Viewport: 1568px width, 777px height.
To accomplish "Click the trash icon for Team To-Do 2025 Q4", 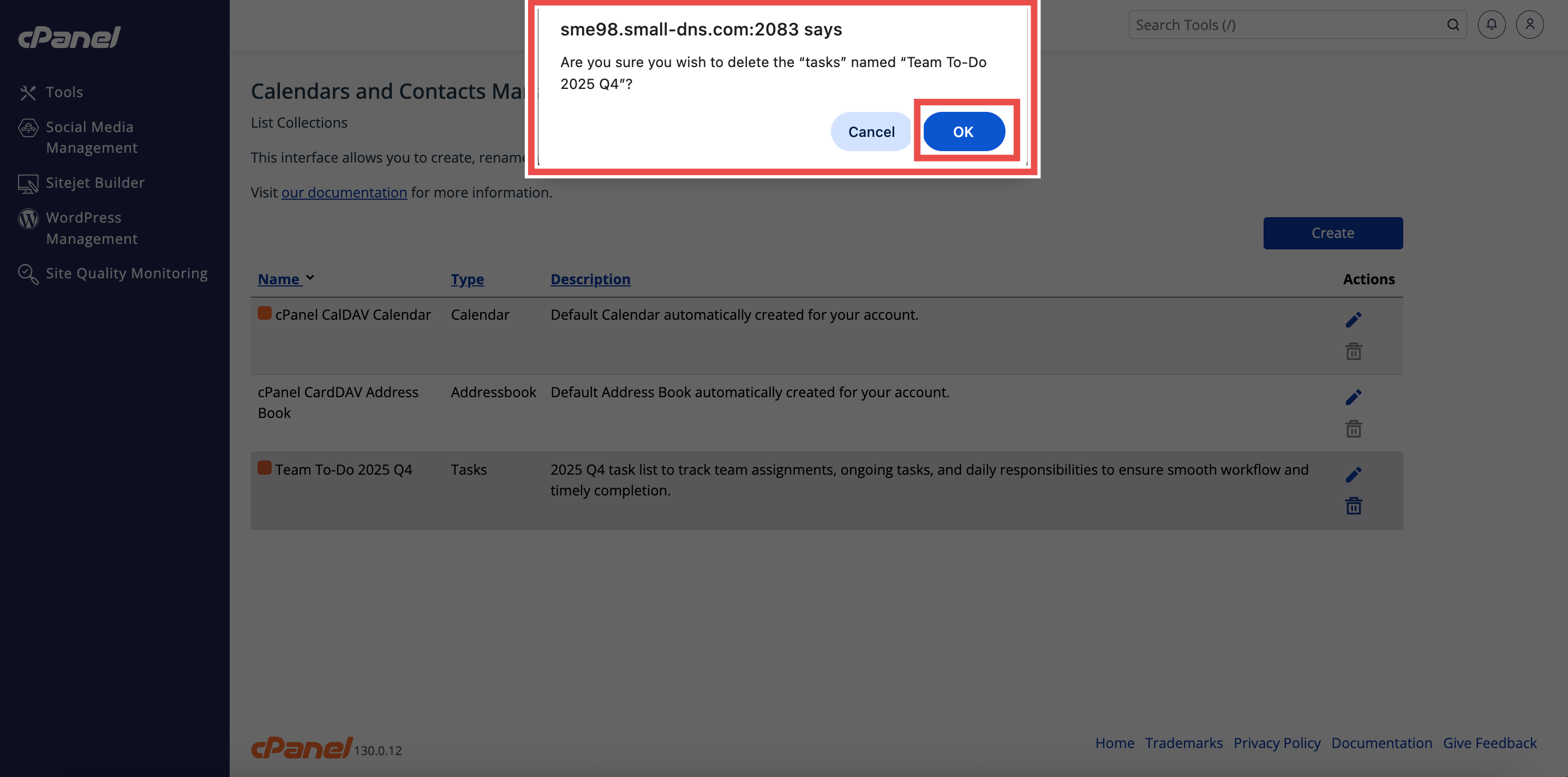I will pyautogui.click(x=1352, y=506).
